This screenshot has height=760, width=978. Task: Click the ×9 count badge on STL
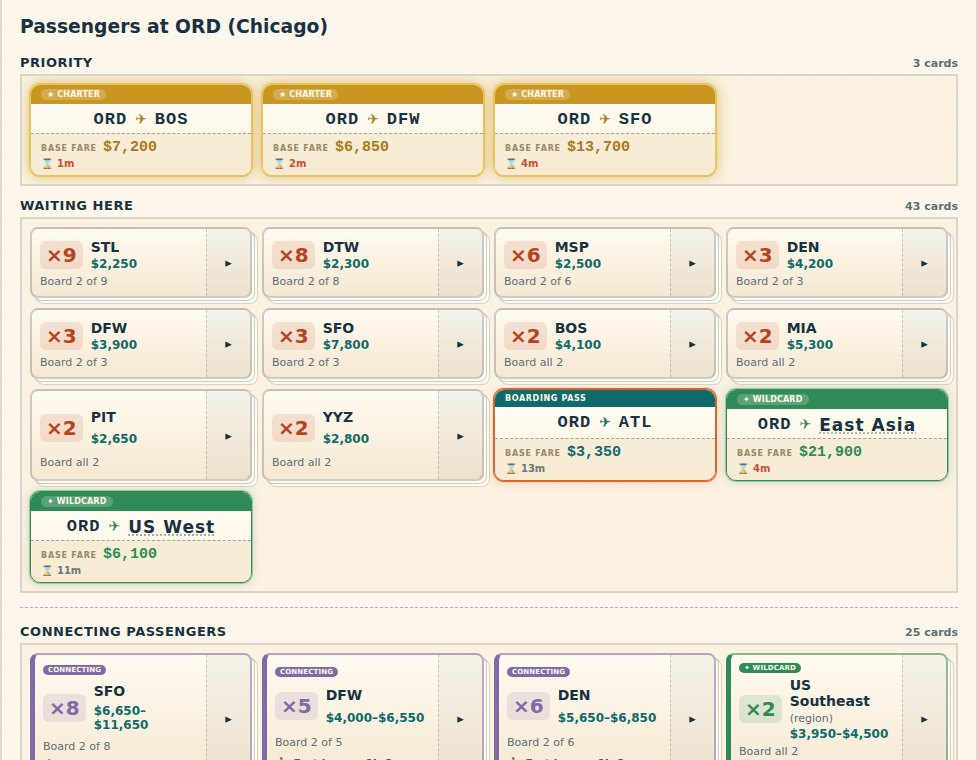pyautogui.click(x=61, y=255)
